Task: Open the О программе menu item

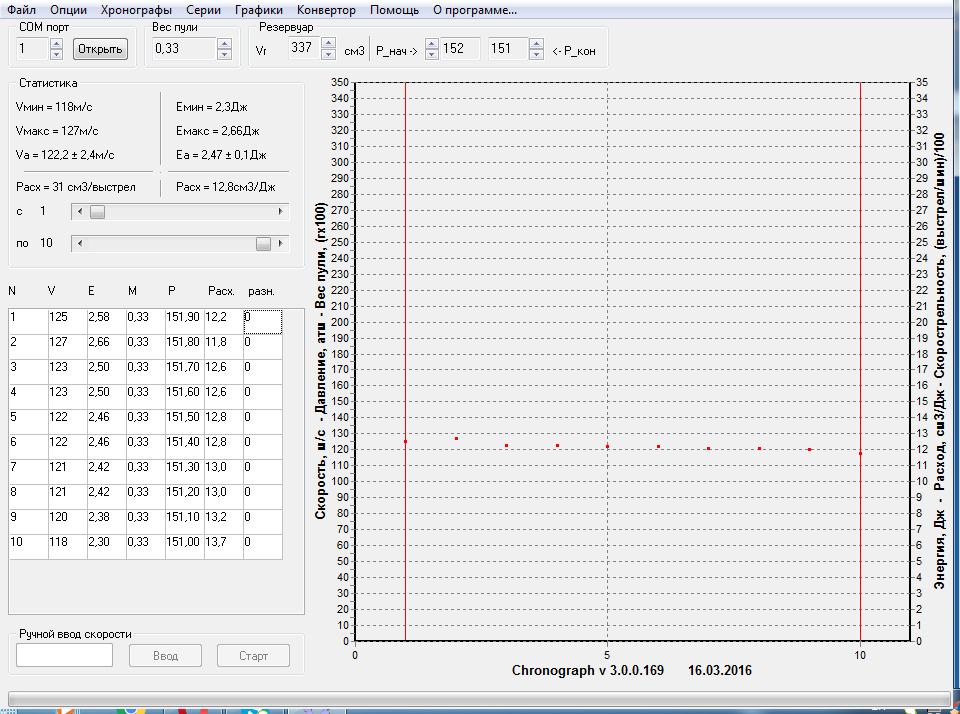Action: point(474,10)
